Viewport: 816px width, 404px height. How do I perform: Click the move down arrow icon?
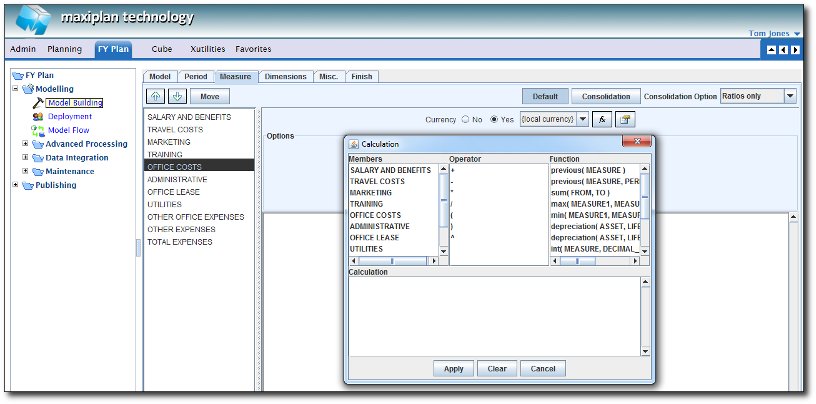(x=176, y=96)
